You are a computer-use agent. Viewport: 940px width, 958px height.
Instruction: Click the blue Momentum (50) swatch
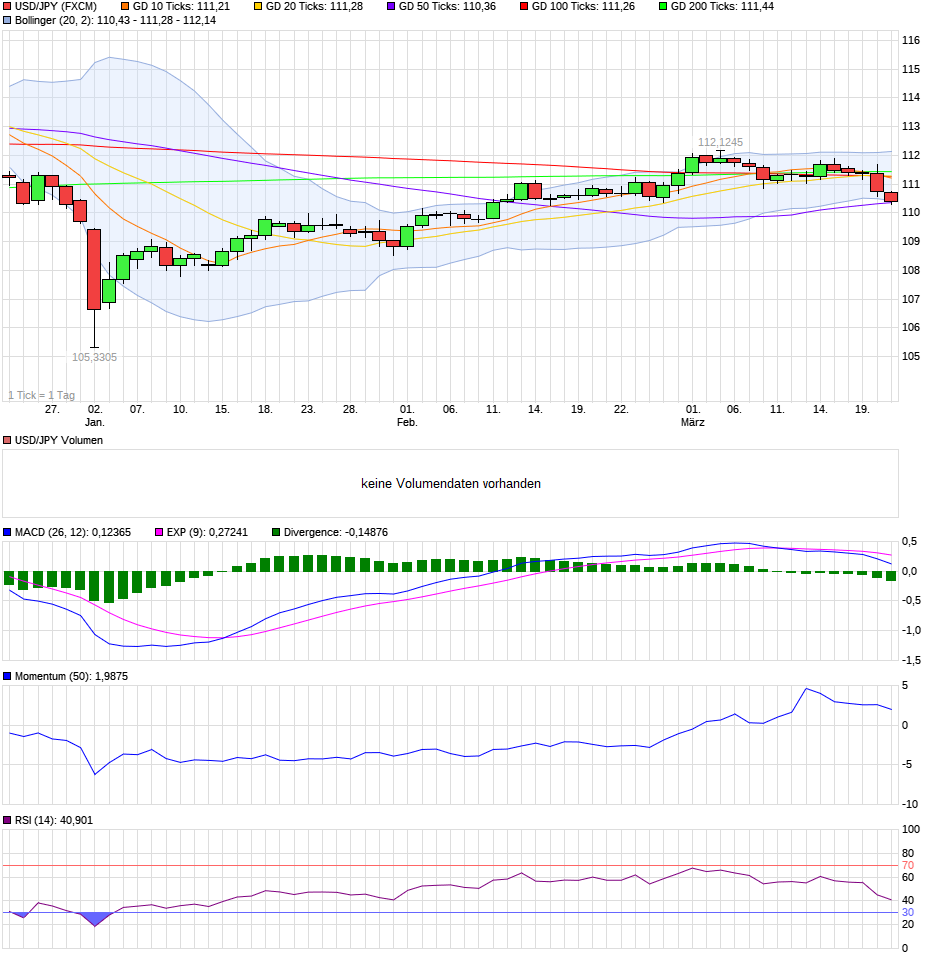7,676
